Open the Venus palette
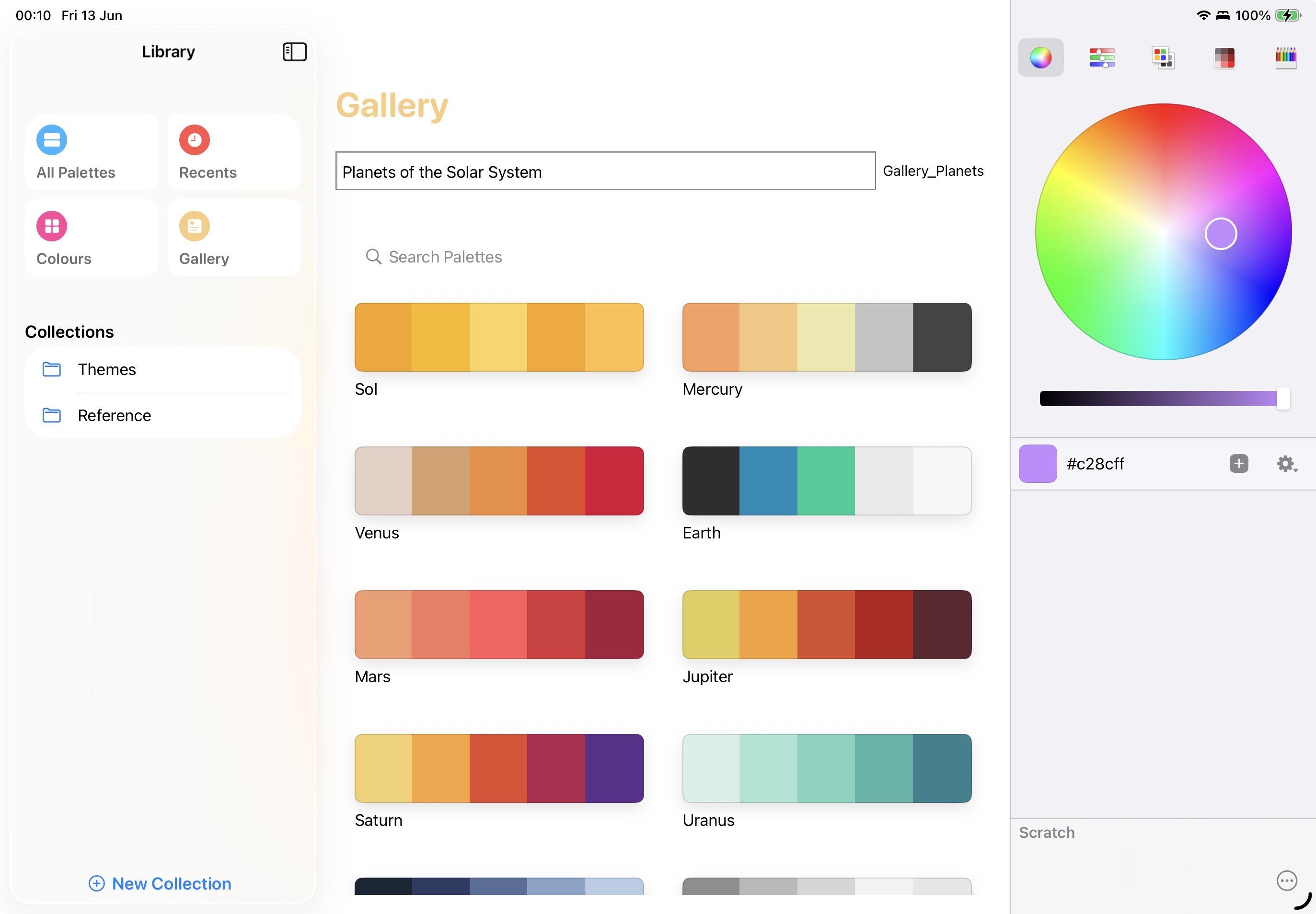 coord(499,481)
